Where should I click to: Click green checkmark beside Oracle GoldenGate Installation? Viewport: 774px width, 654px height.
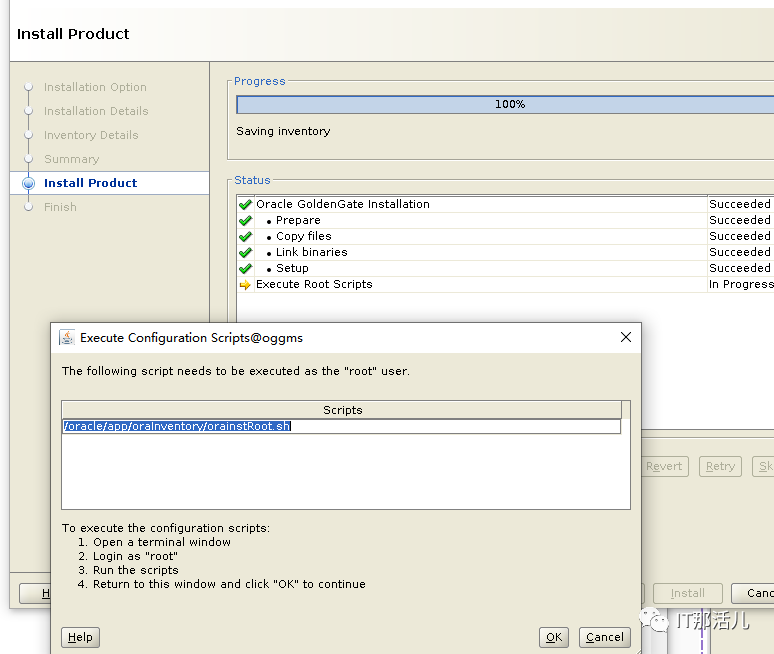(x=245, y=205)
